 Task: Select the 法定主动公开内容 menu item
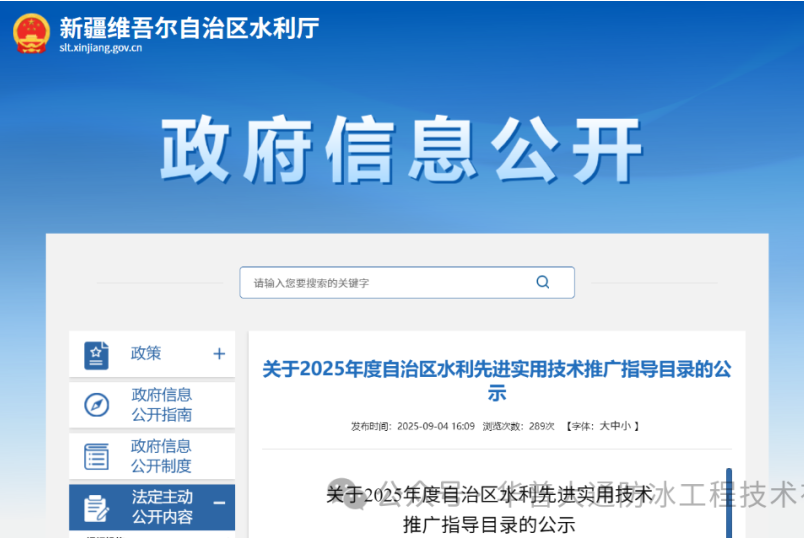(161, 507)
